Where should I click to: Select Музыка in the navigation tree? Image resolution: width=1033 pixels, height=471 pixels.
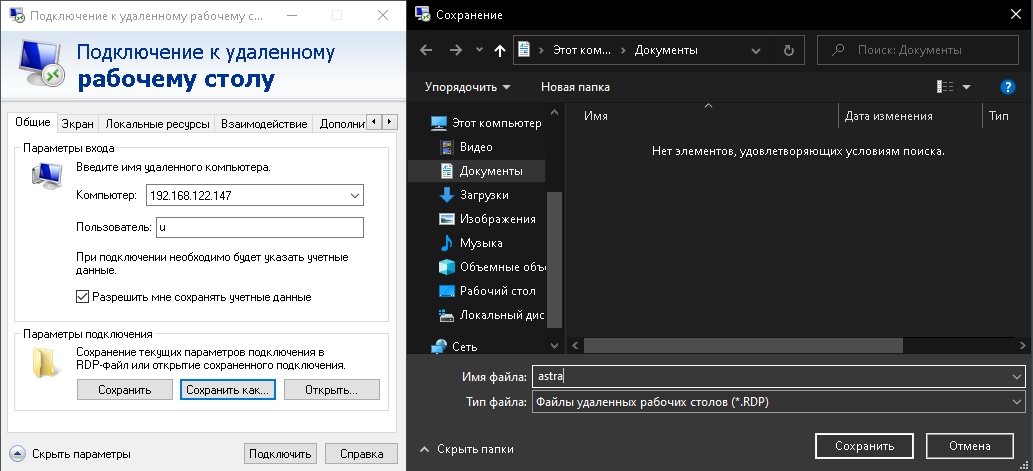(481, 243)
